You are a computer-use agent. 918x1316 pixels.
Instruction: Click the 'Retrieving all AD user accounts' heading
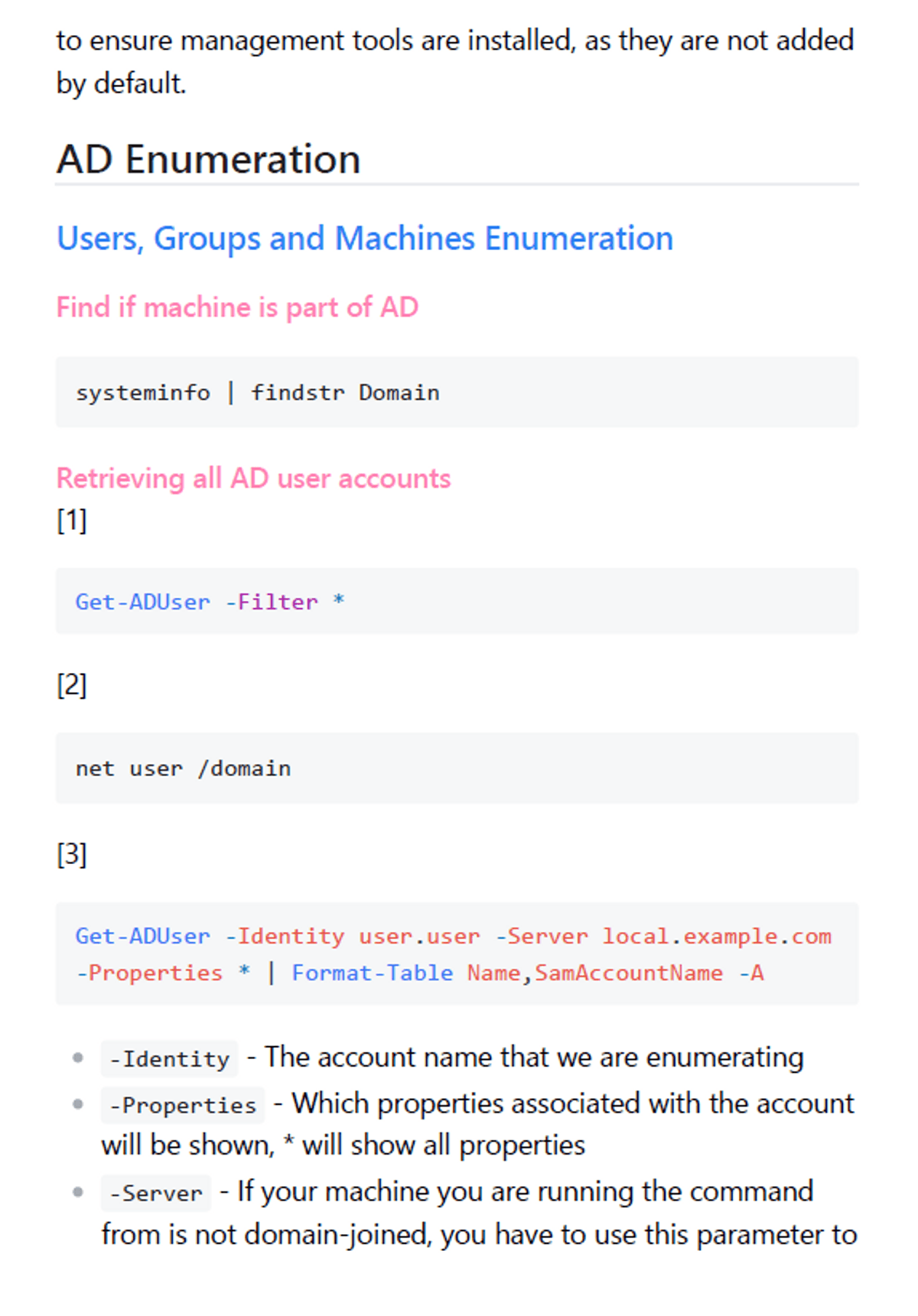pos(253,479)
